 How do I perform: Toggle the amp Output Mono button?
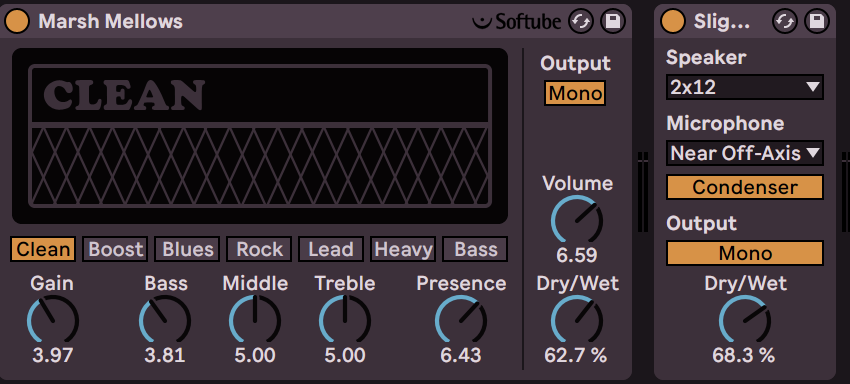click(x=575, y=94)
